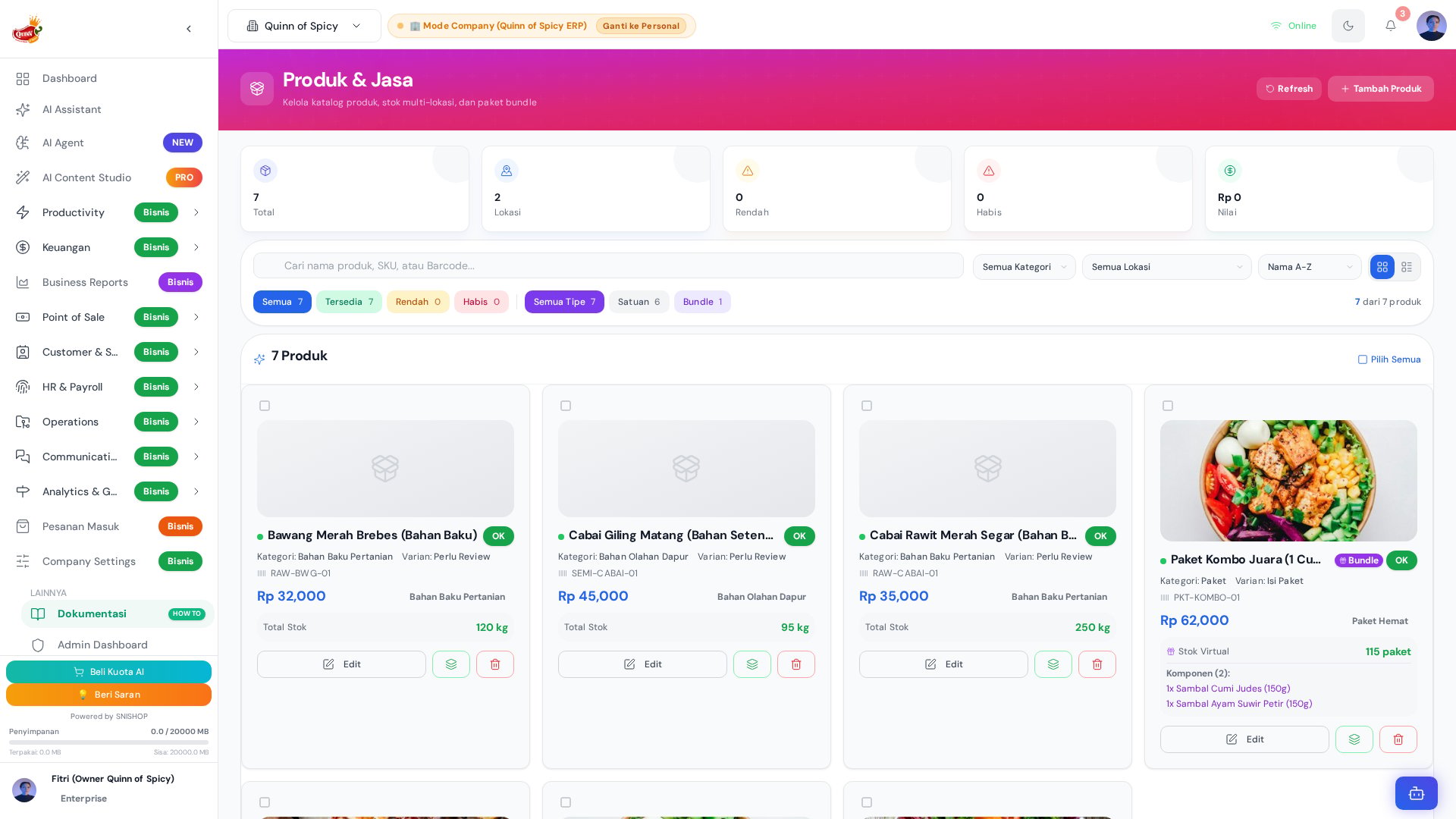1456x819 pixels.
Task: Click storage usage progress bar
Action: pos(108,742)
